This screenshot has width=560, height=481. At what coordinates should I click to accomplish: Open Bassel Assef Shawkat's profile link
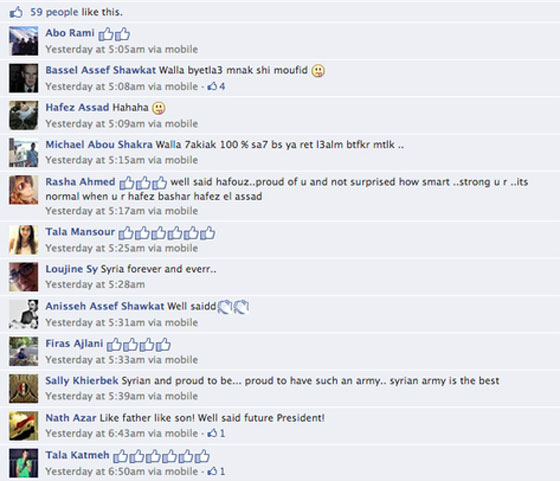tap(100, 70)
